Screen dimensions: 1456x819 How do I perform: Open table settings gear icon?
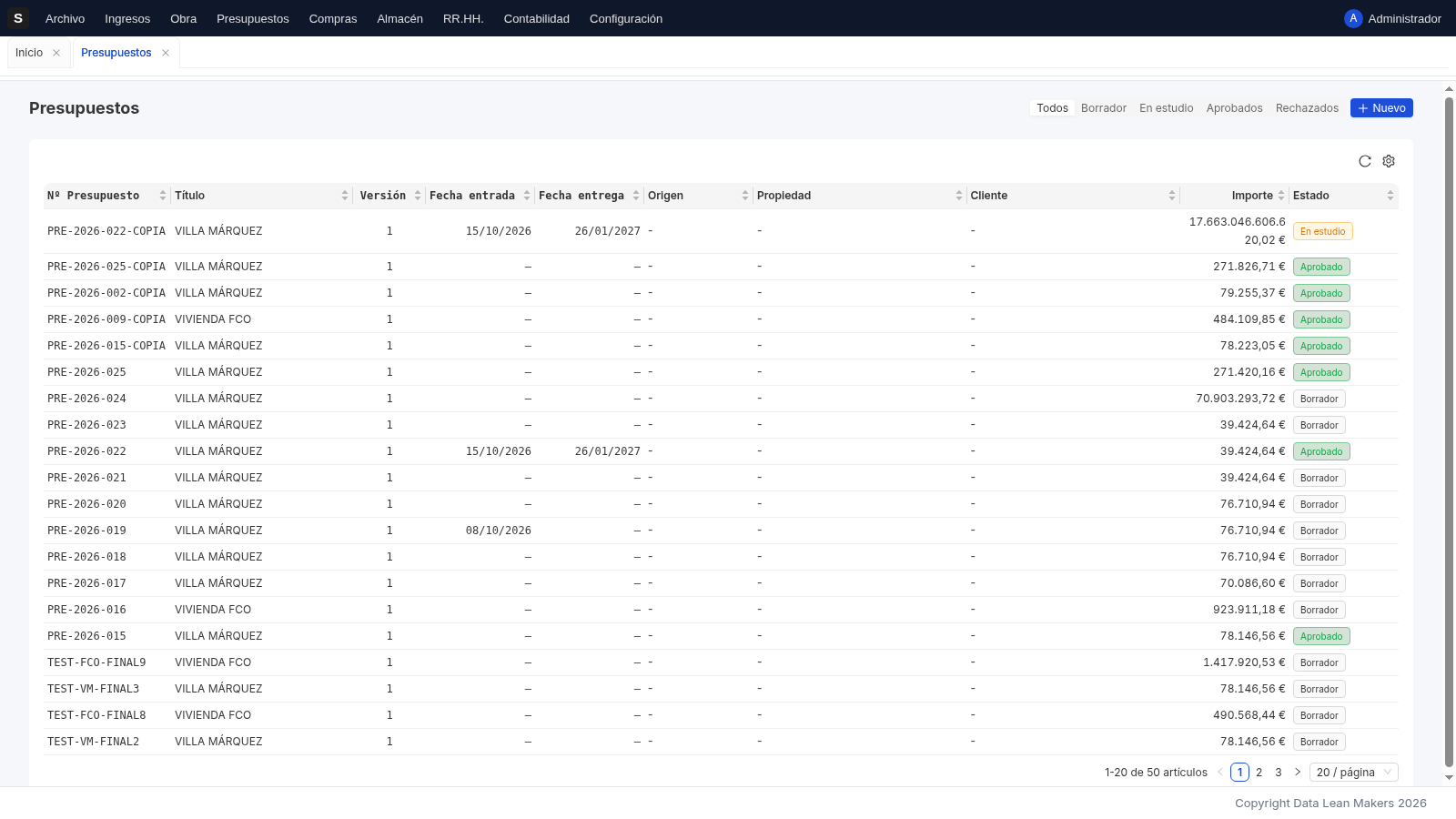pos(1389,161)
